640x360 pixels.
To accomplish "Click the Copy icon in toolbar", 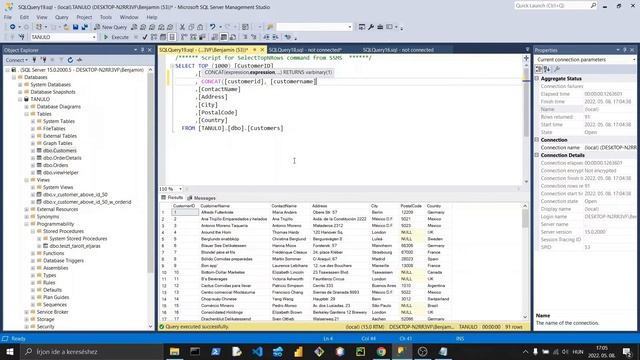I will (191, 27).
